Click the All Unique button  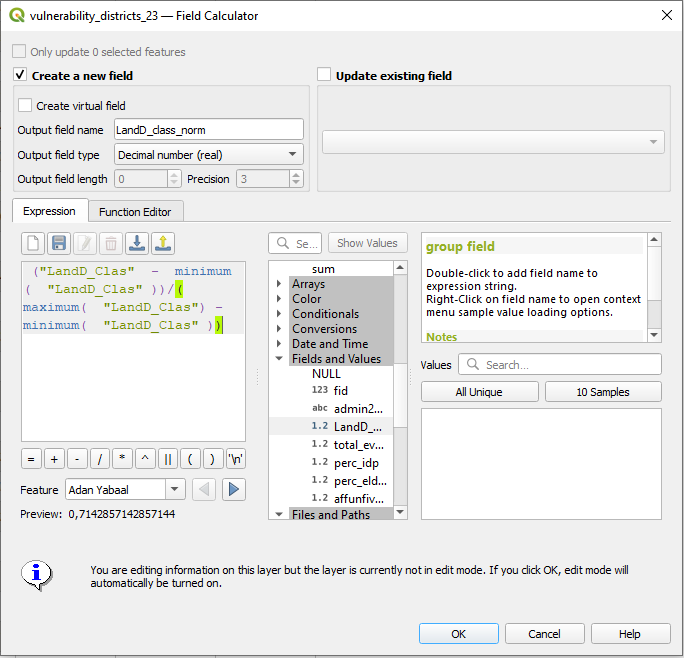479,392
